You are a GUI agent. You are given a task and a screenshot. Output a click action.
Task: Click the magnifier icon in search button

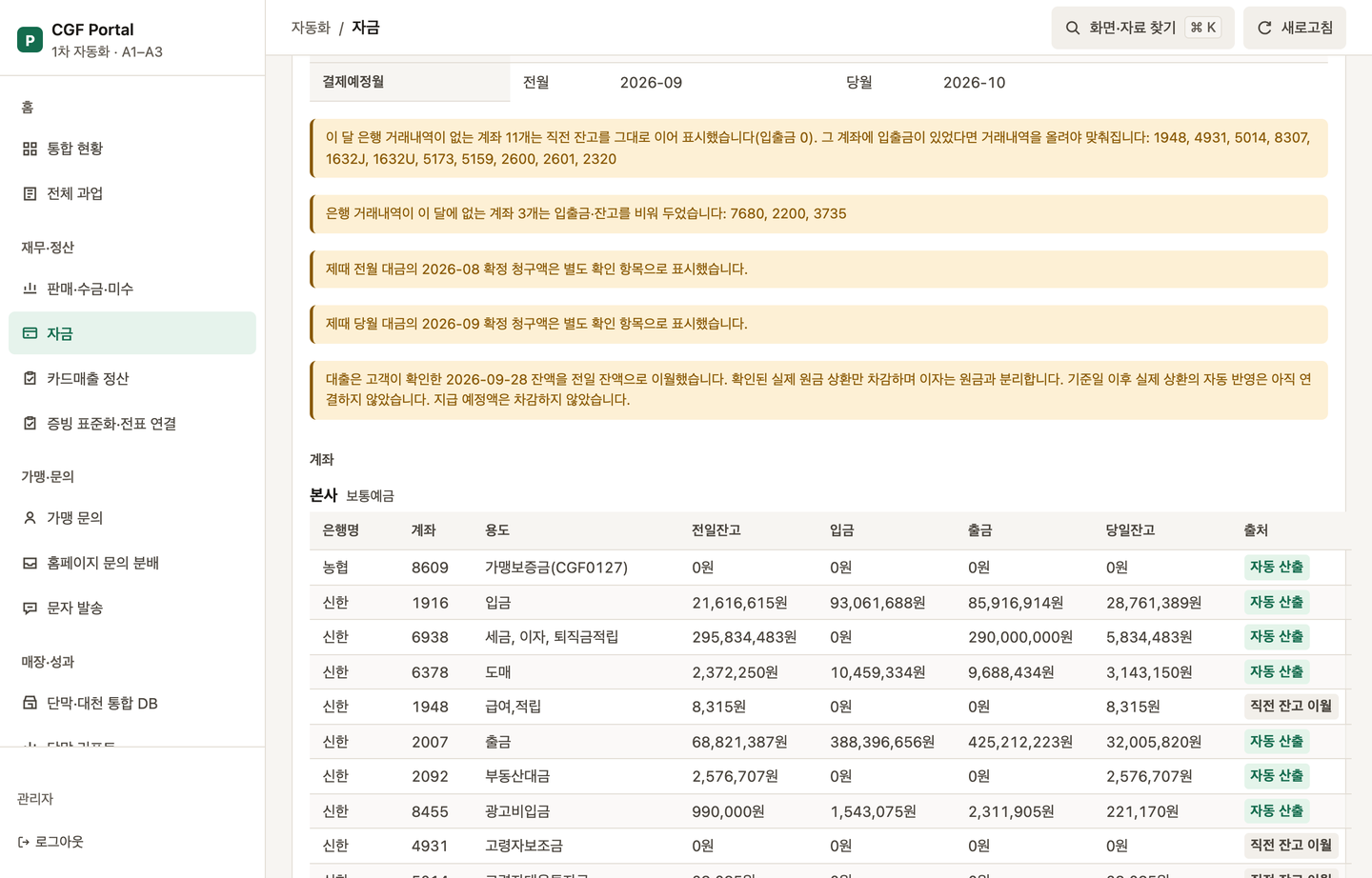[x=1073, y=28]
